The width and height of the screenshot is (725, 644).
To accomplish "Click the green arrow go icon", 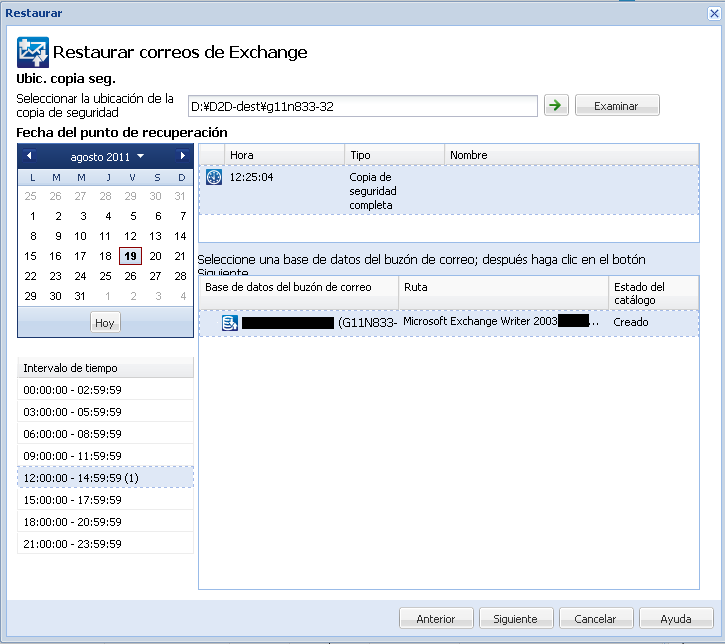I will tap(555, 105).
